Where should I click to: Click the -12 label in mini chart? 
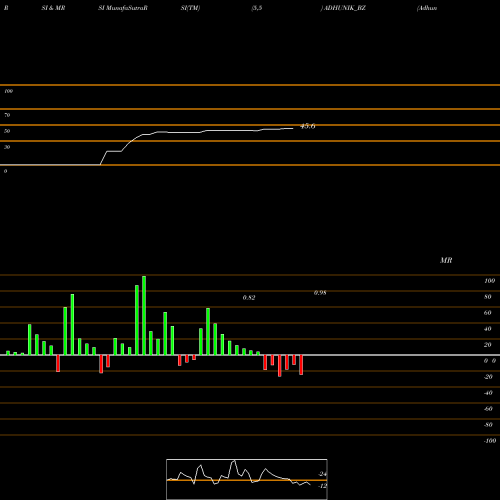[x=322, y=486]
